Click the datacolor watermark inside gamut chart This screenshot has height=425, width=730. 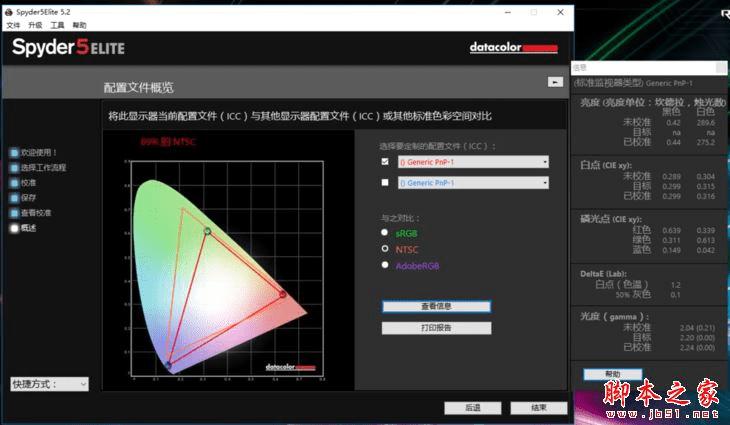[x=291, y=367]
